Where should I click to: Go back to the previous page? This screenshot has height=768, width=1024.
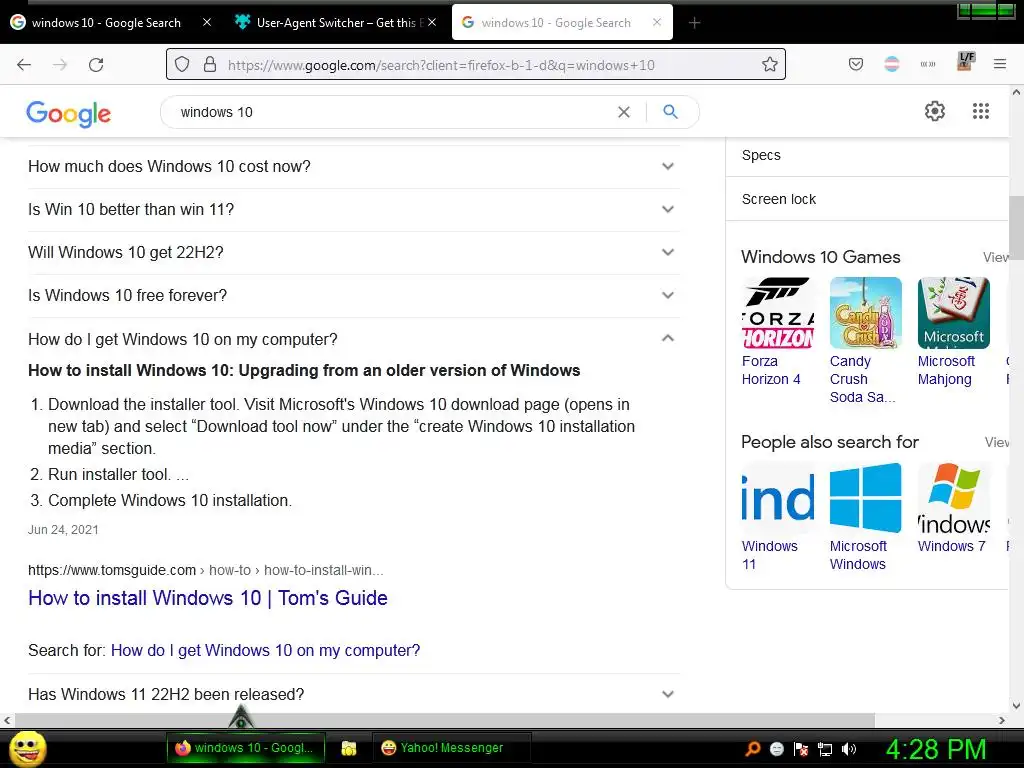point(24,65)
